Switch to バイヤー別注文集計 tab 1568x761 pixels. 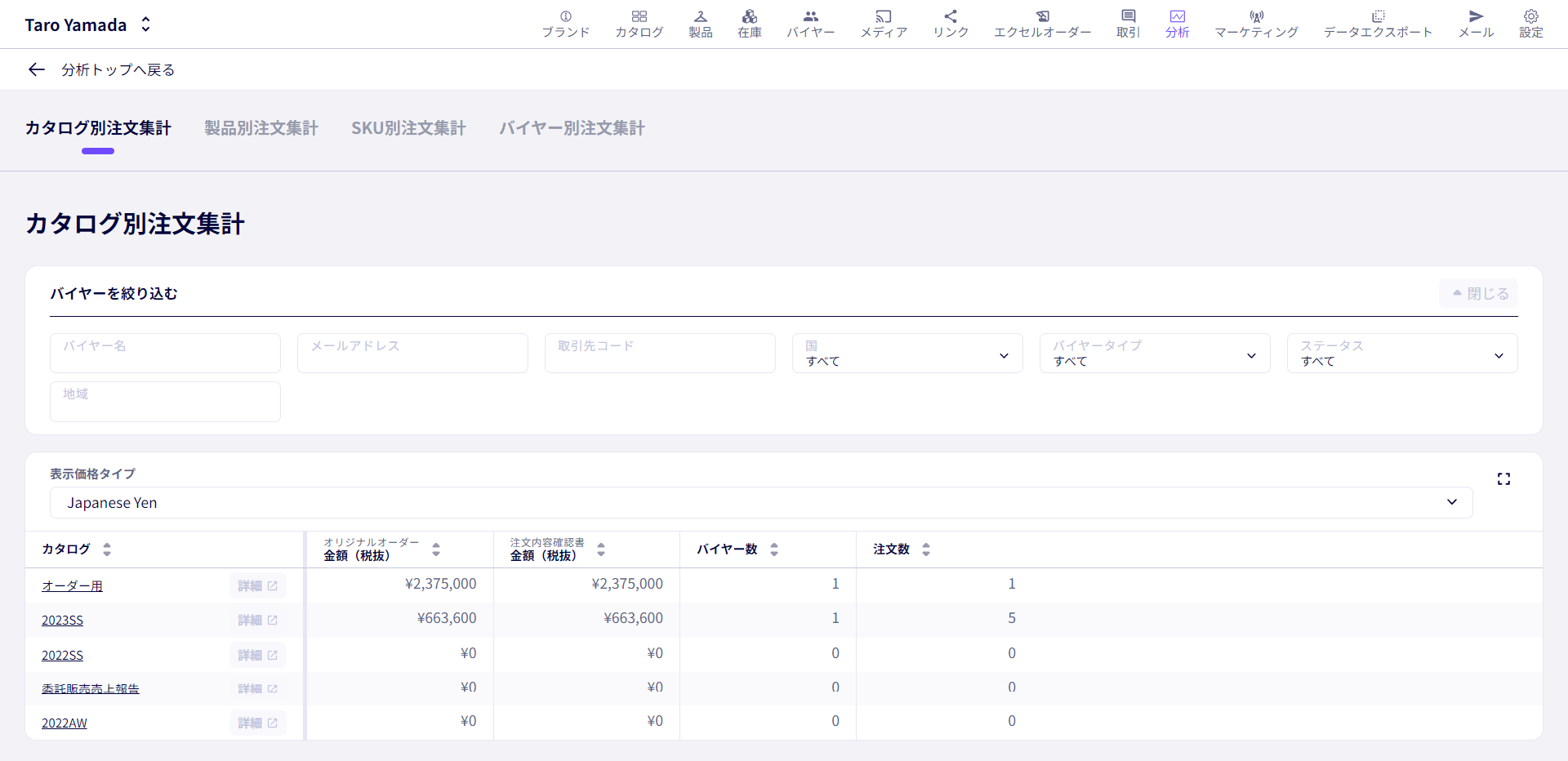[x=572, y=128]
